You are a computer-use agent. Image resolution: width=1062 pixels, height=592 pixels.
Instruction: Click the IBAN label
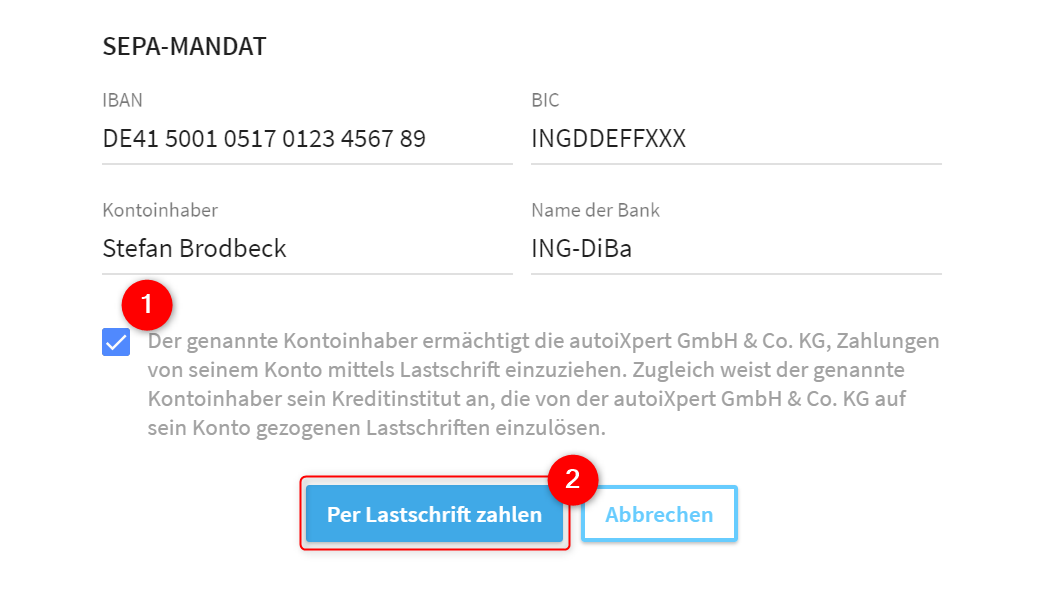pos(123,100)
